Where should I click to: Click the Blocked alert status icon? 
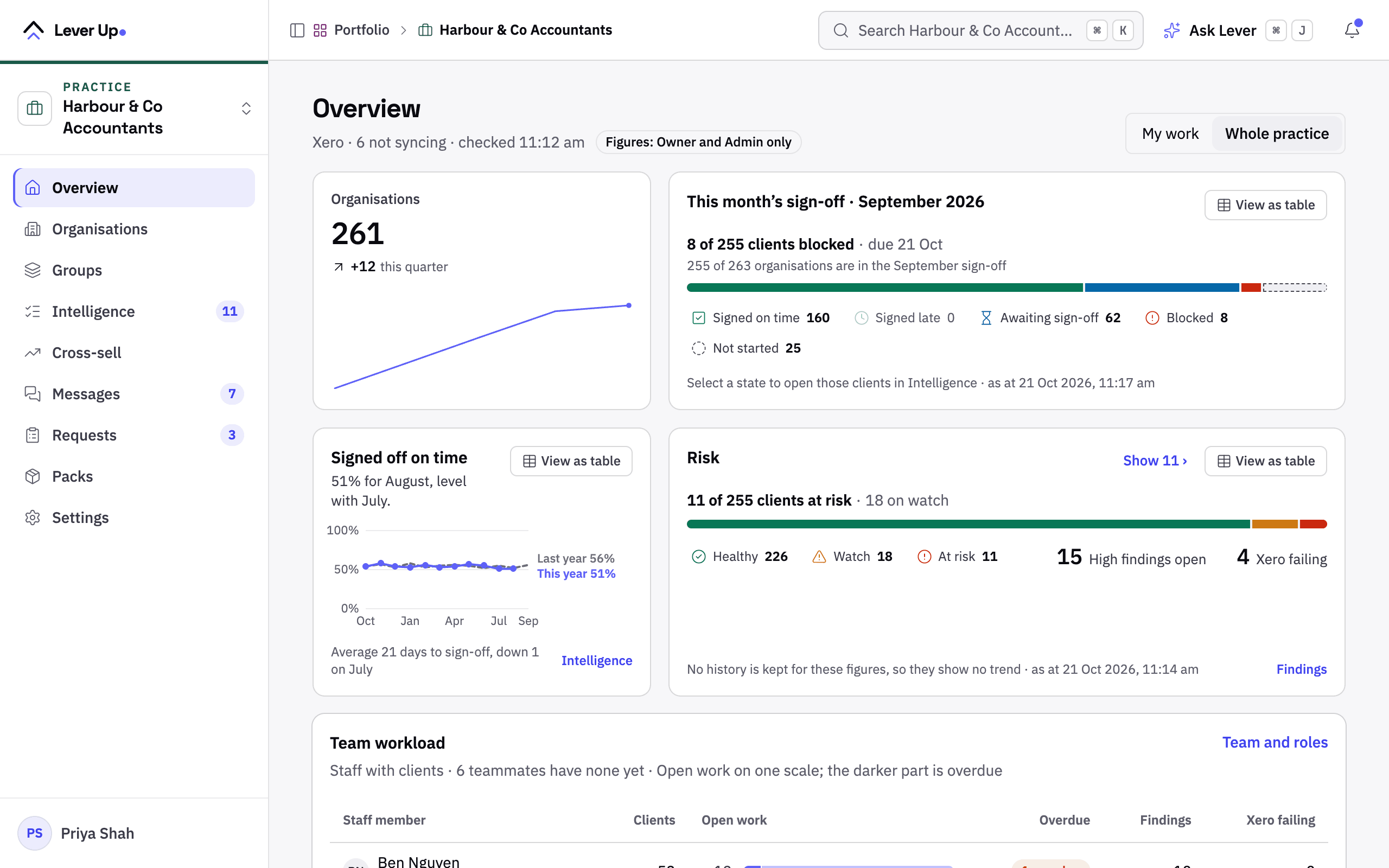(x=1152, y=318)
